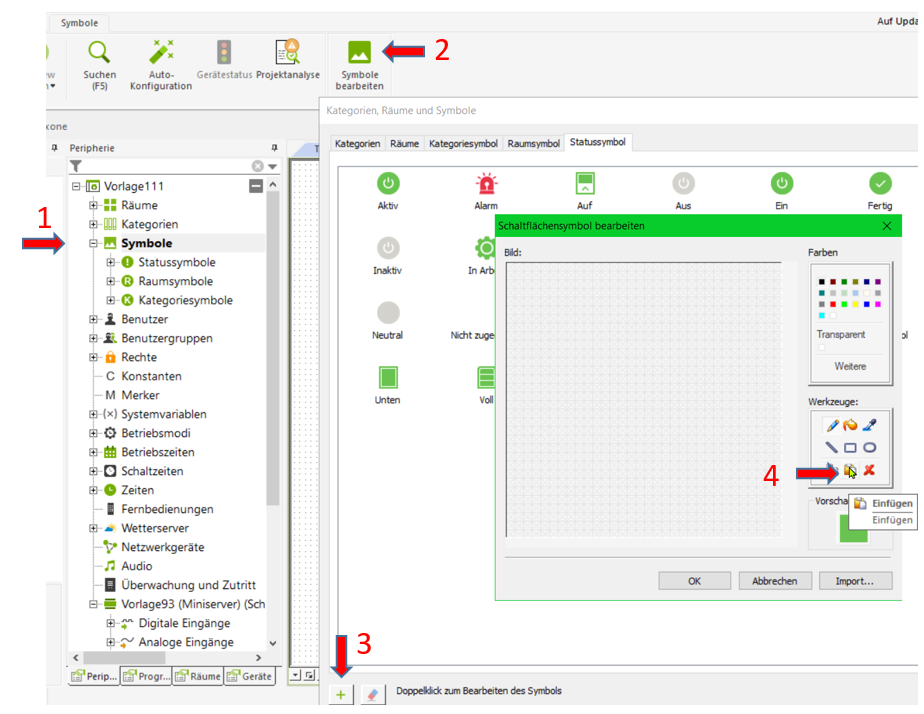Viewport: 924px width, 714px height.
Task: Choose the paint bucket fill tool
Action: [850, 425]
